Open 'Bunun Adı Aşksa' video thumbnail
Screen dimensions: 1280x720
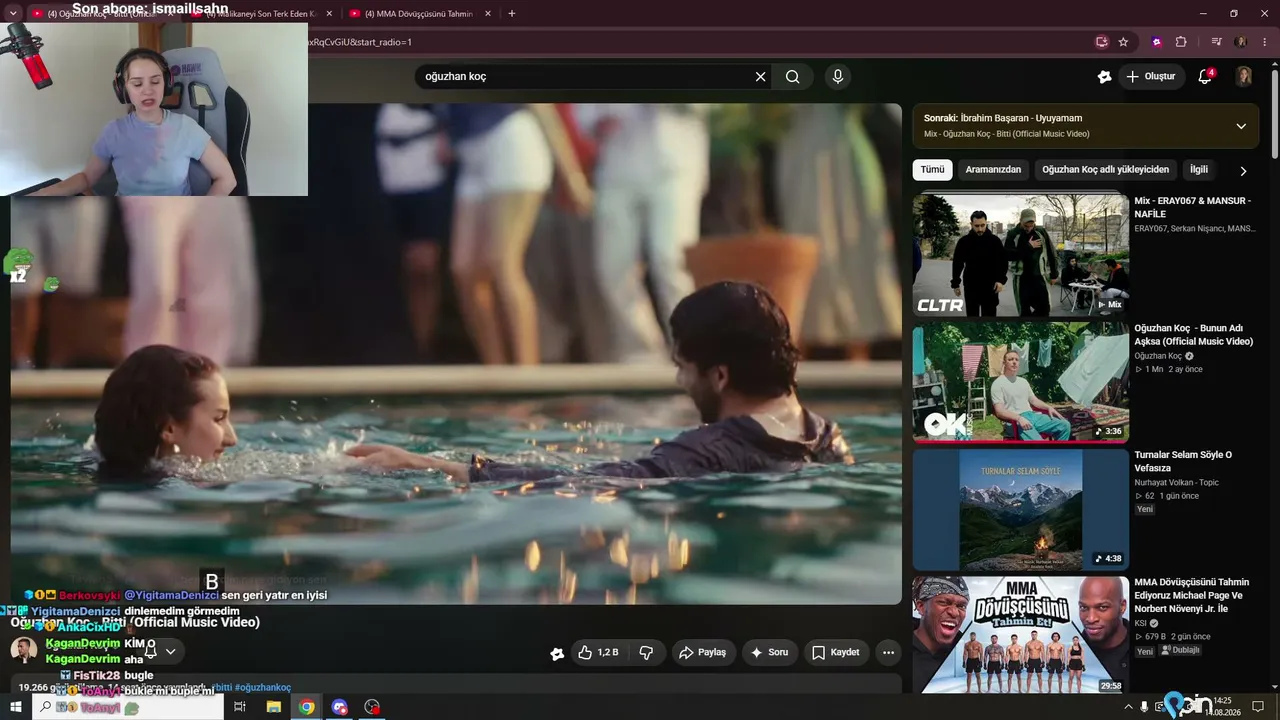coord(1020,382)
